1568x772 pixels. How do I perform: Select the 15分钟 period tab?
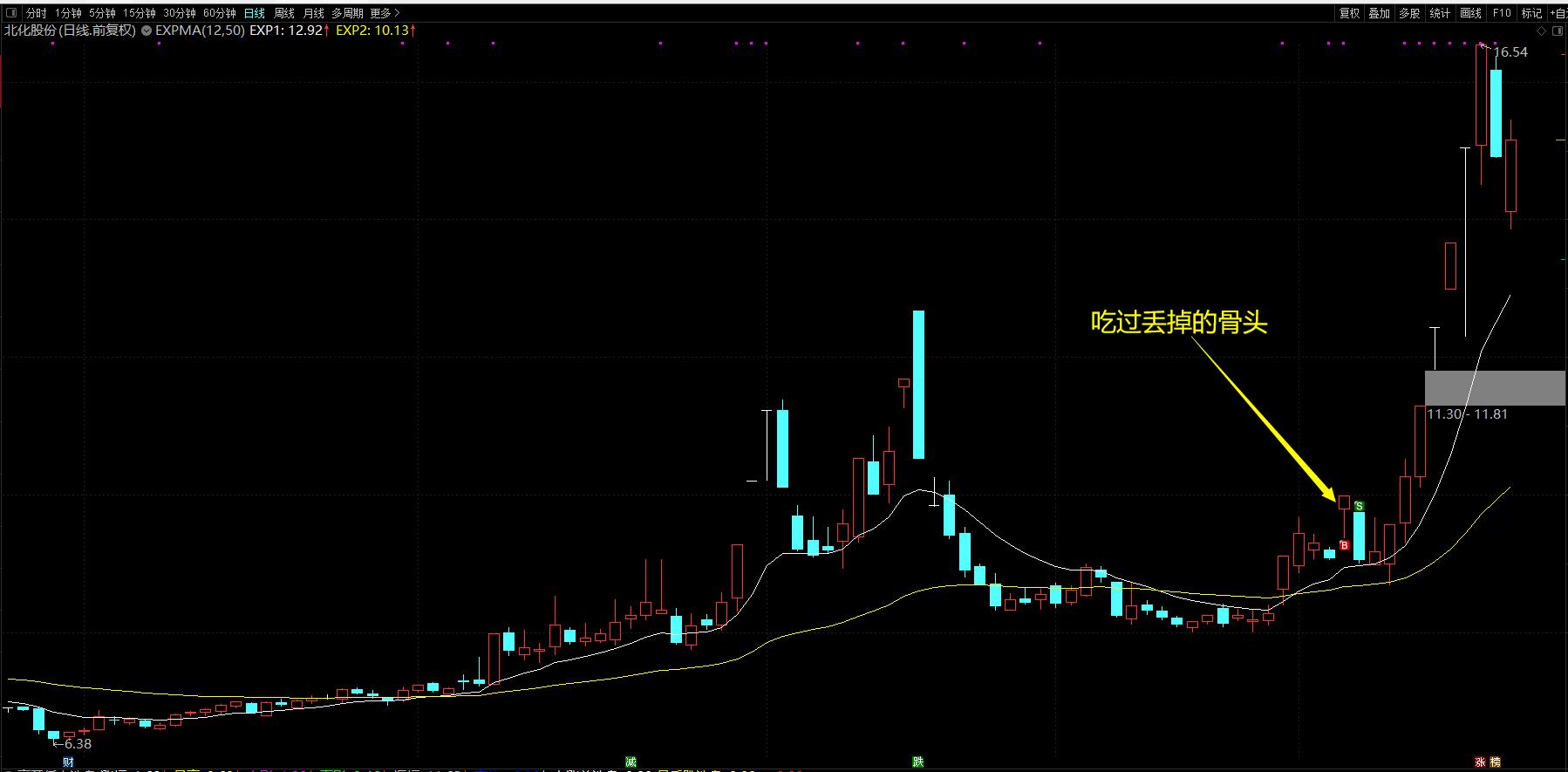140,13
